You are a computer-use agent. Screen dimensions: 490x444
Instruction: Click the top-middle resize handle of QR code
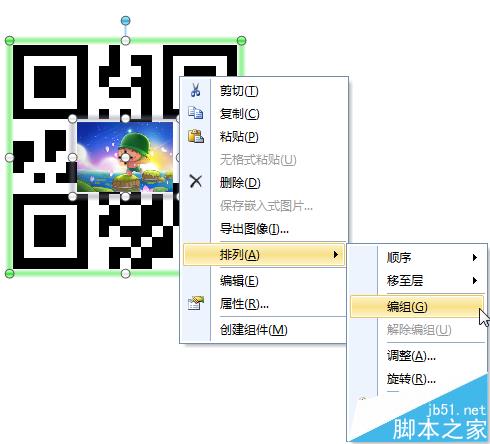click(x=125, y=41)
